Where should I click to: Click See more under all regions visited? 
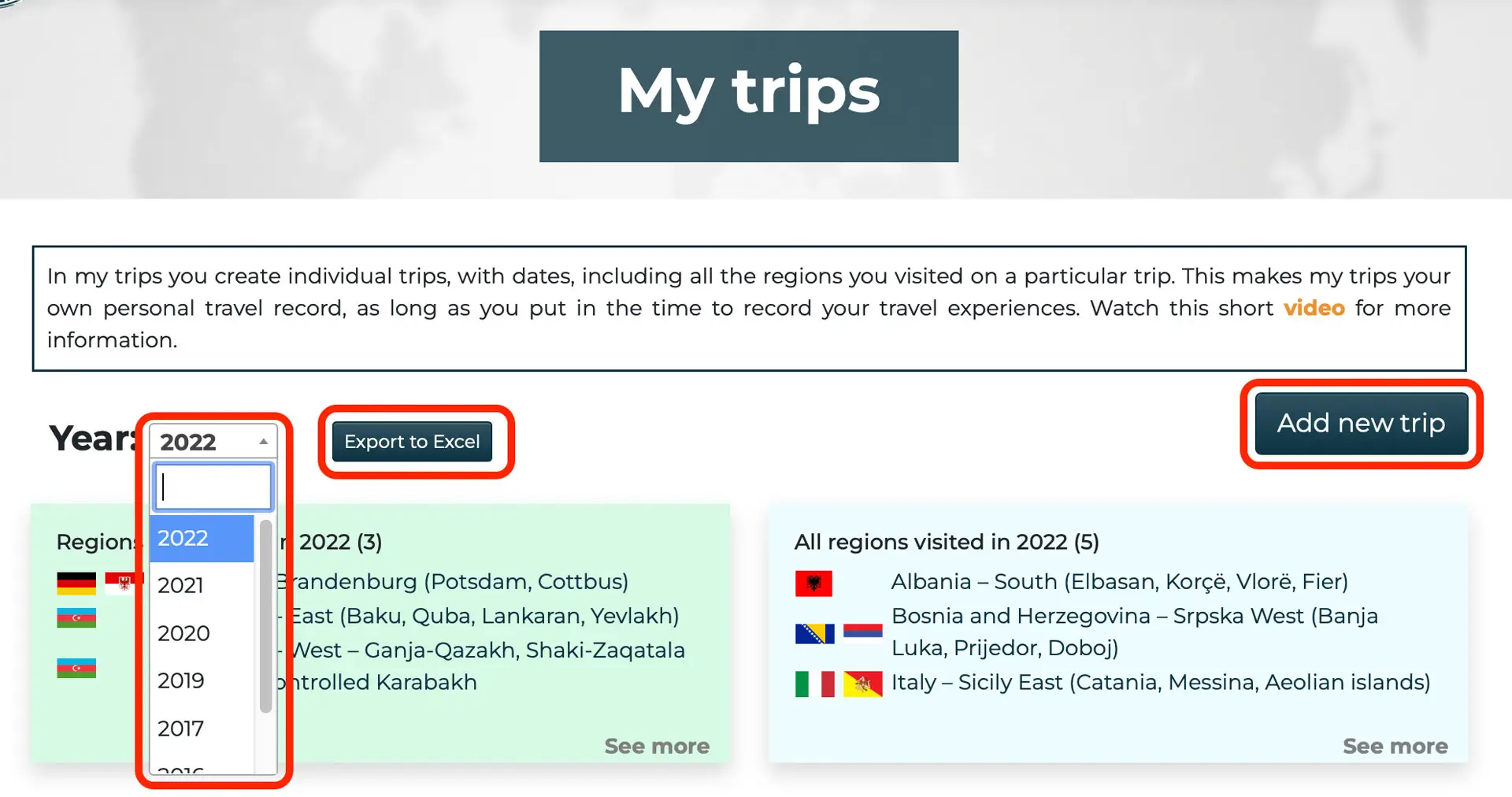[x=1395, y=746]
